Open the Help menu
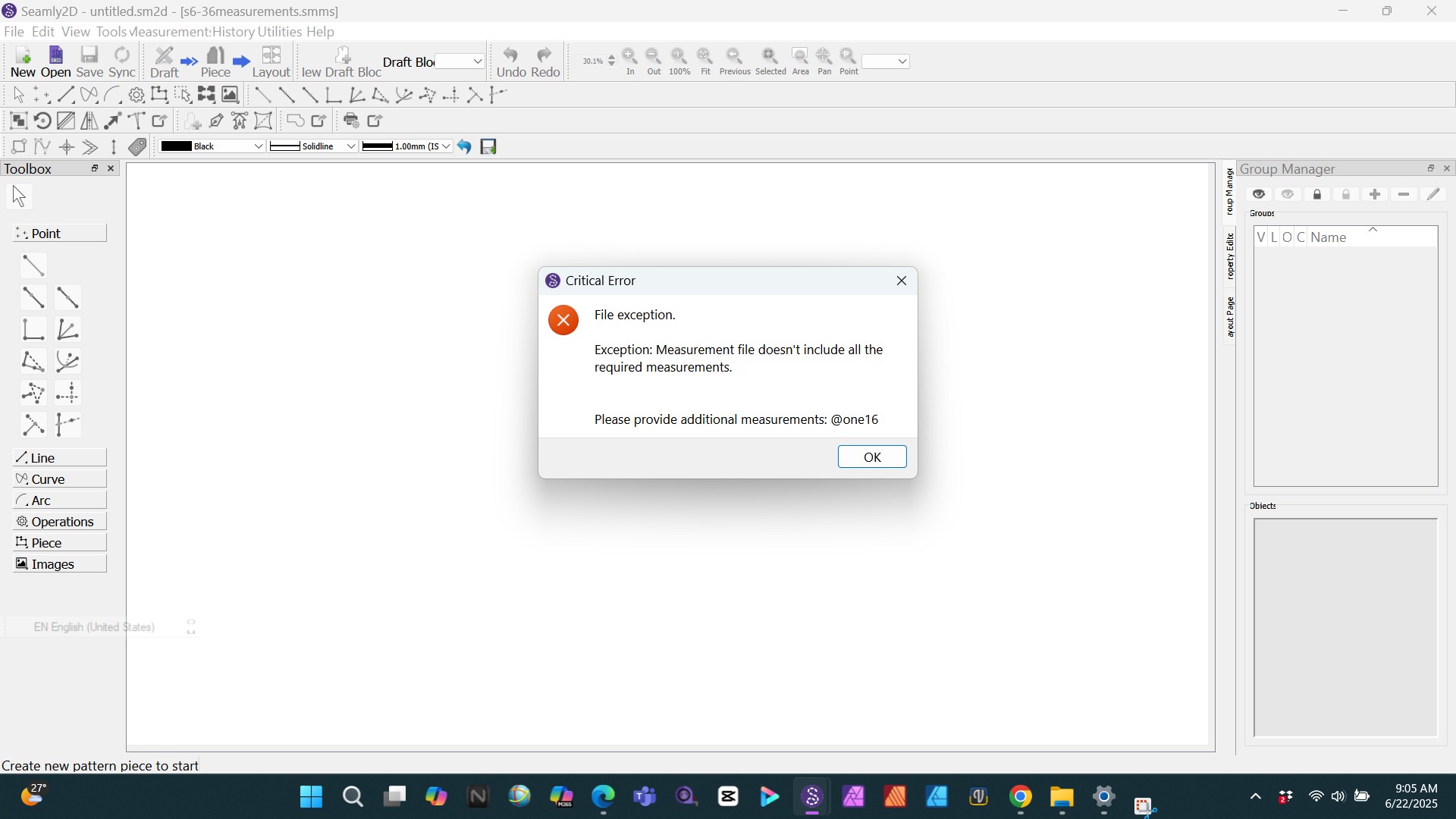 320,32
